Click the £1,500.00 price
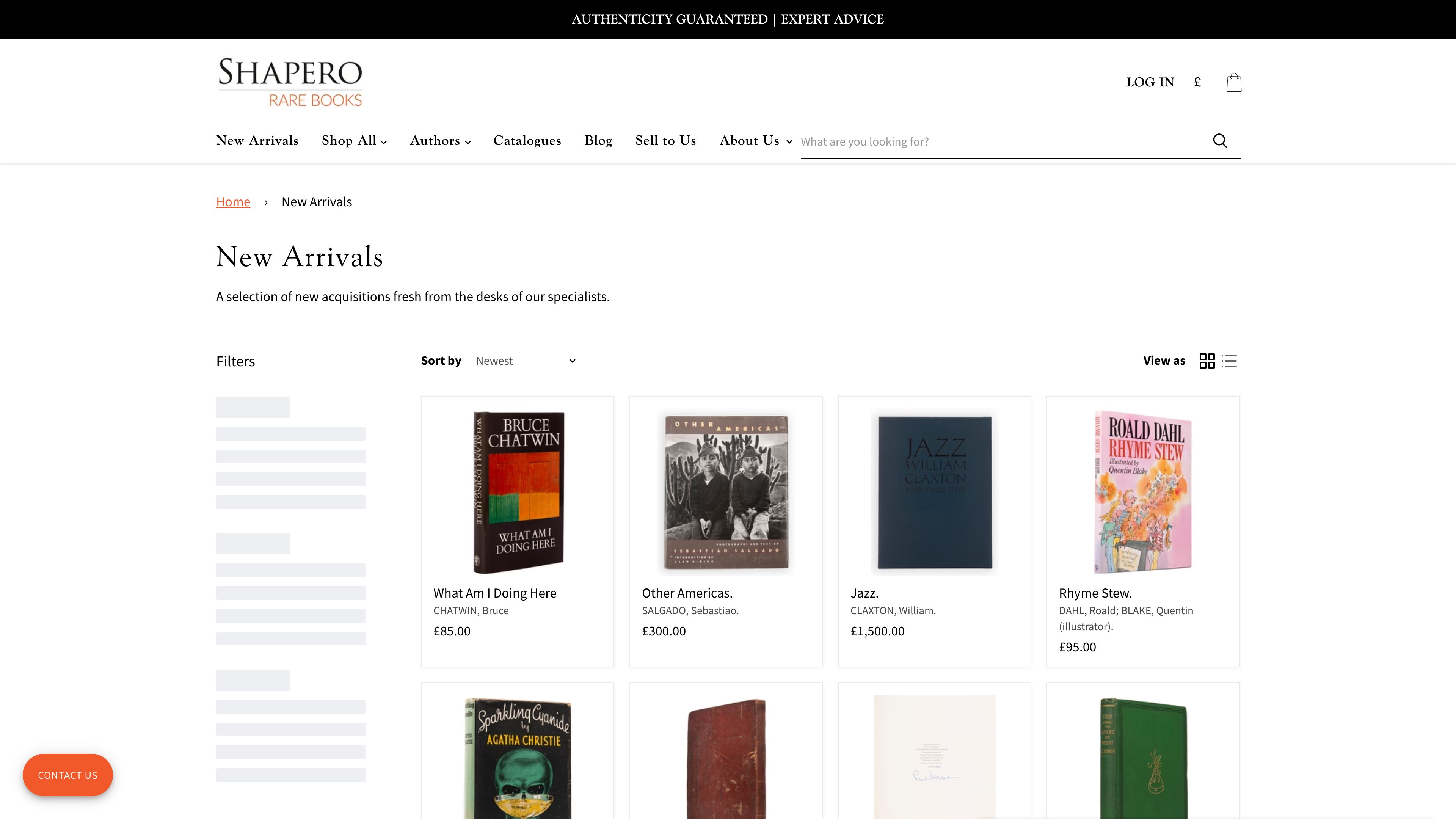Viewport: 1456px width, 819px height. [x=877, y=631]
